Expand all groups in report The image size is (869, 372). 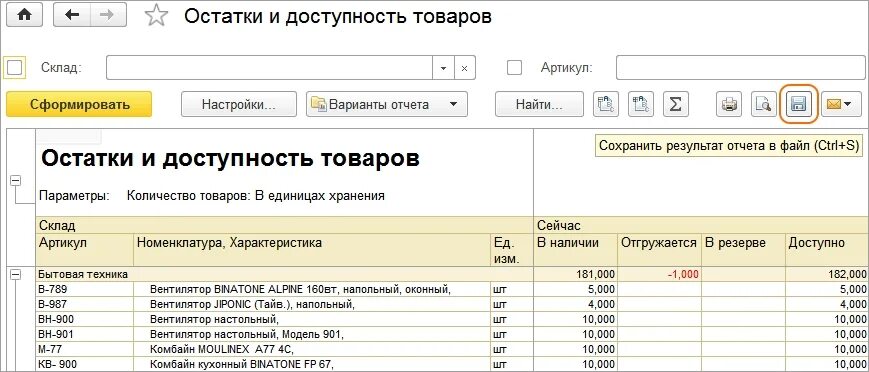pyautogui.click(x=606, y=104)
